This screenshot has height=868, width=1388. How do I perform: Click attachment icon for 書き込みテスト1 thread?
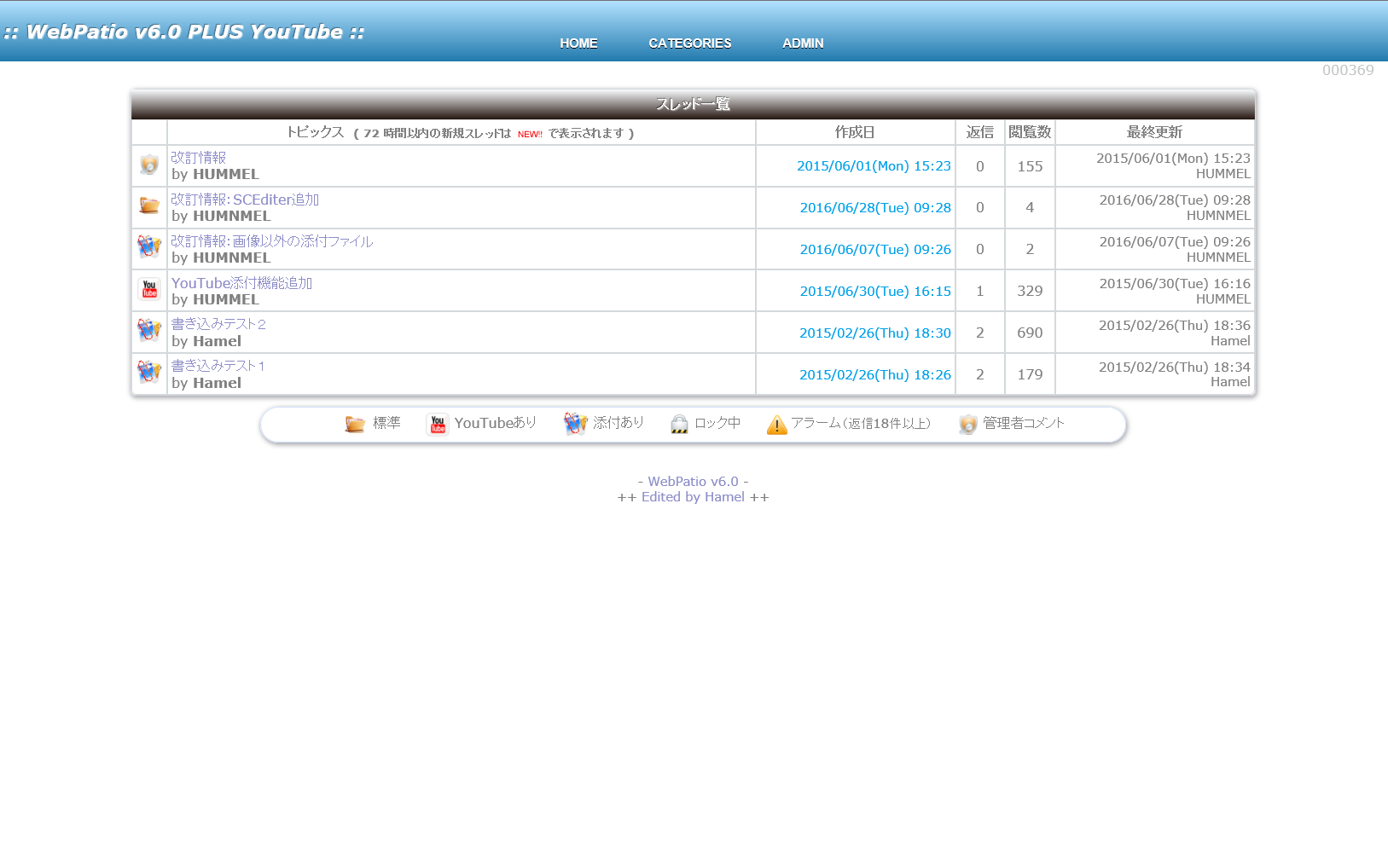point(149,372)
